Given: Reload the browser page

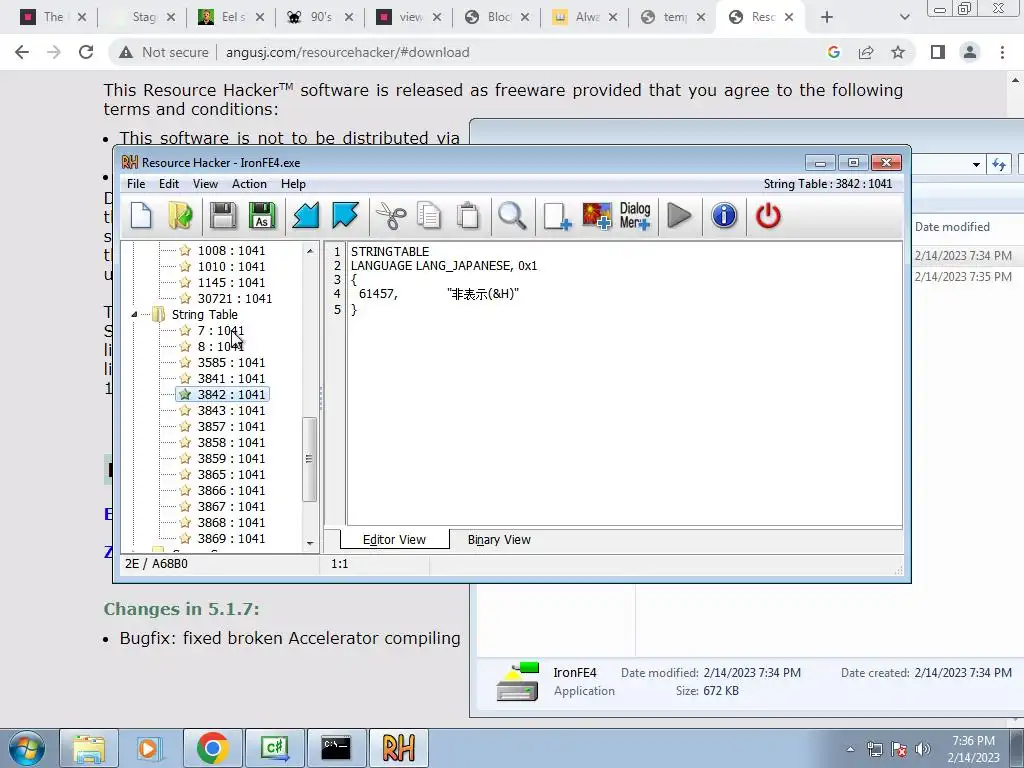Looking at the screenshot, I should 86,52.
